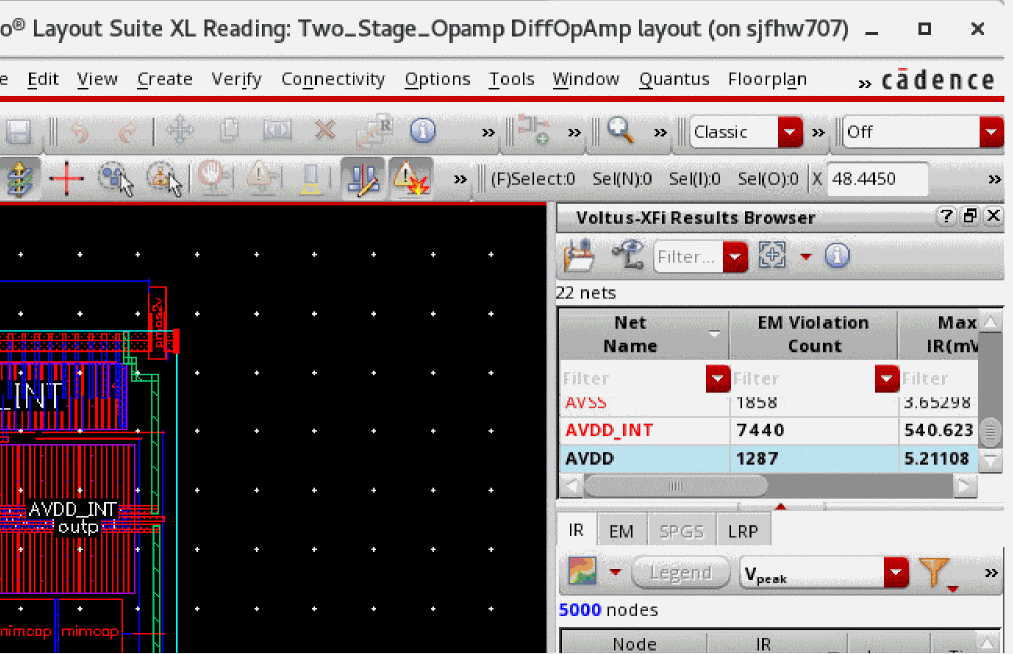Open the Properties info icon
Viewport: 1013px width, 654px height.
click(423, 131)
